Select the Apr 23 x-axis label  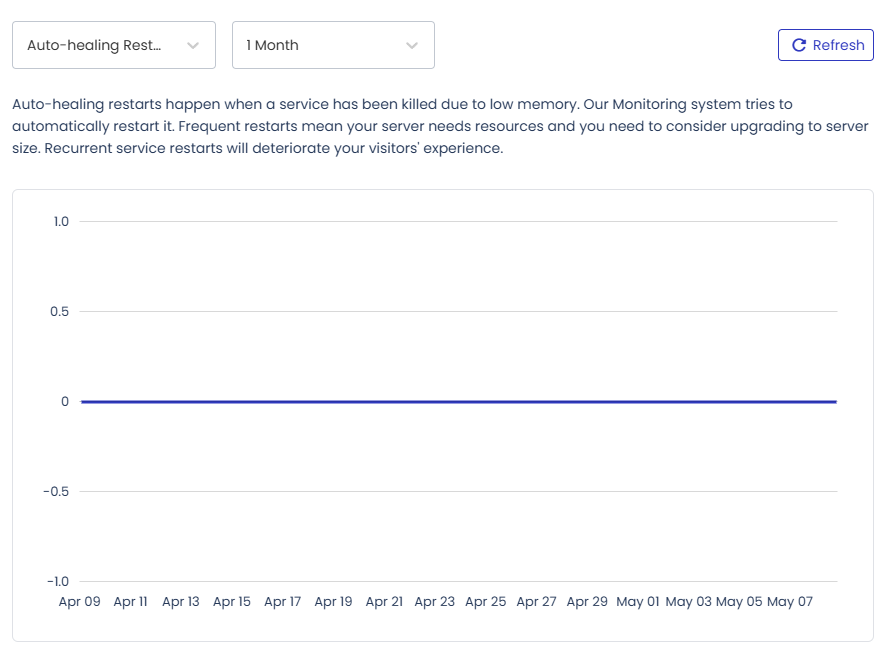(434, 601)
